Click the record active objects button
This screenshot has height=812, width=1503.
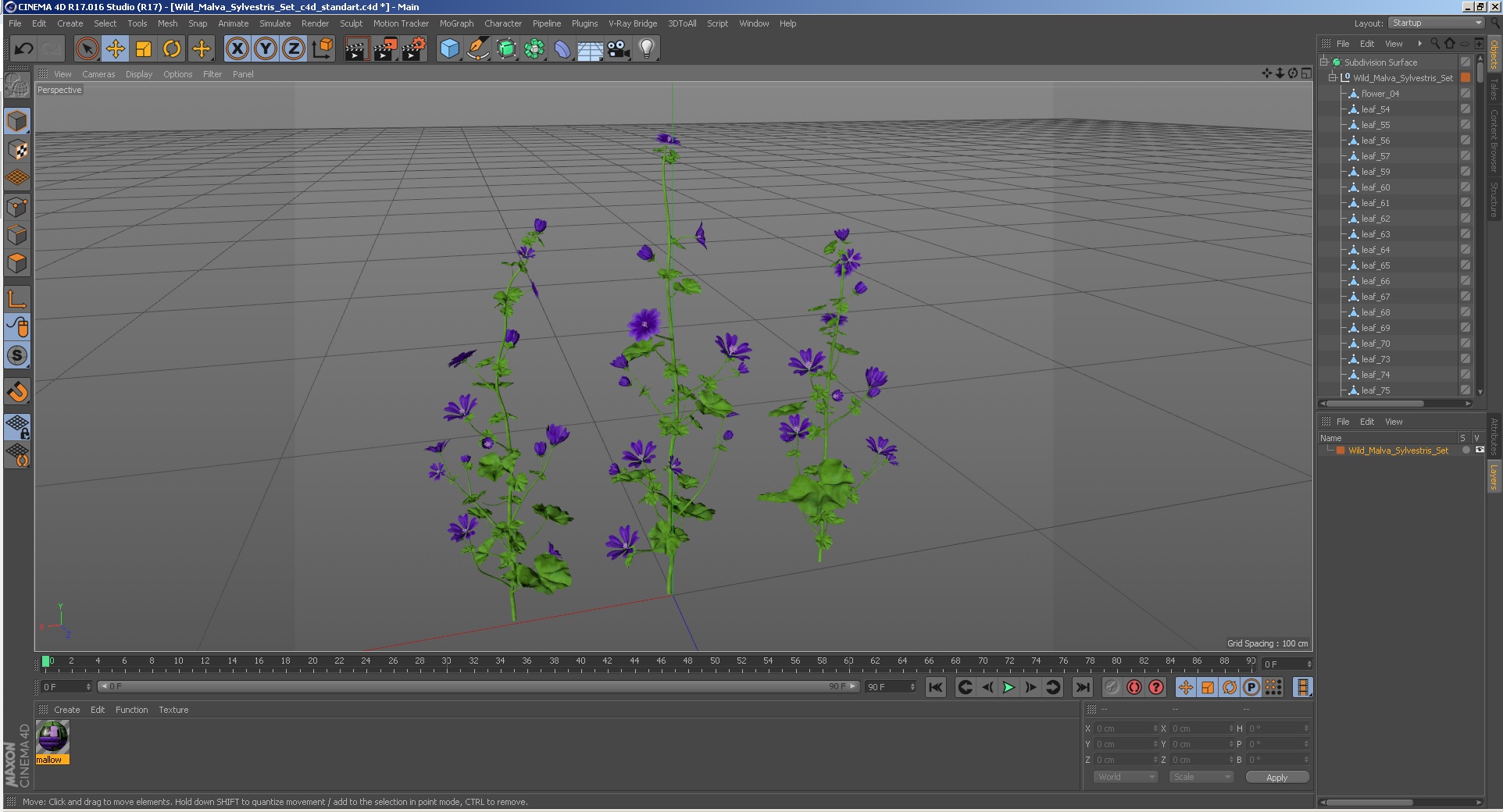pyautogui.click(x=1112, y=687)
